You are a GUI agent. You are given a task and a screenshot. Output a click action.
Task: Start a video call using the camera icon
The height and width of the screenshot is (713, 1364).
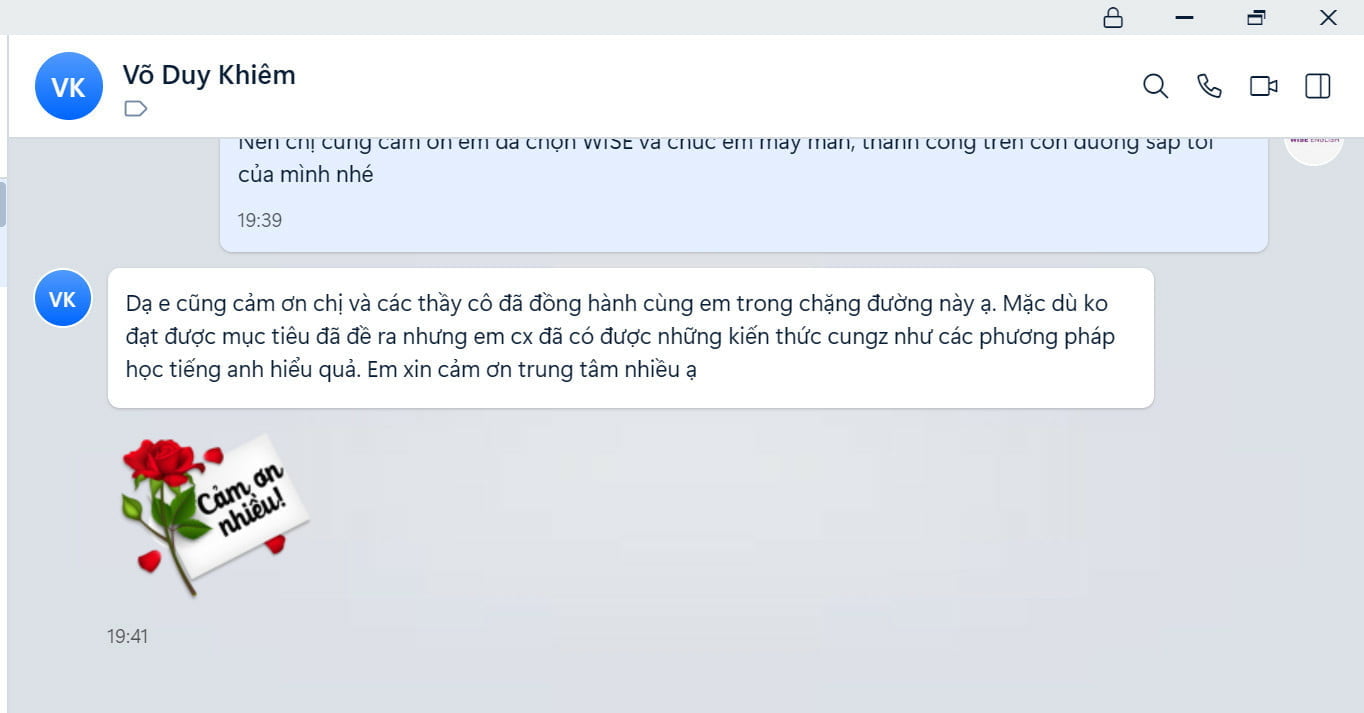coord(1264,86)
